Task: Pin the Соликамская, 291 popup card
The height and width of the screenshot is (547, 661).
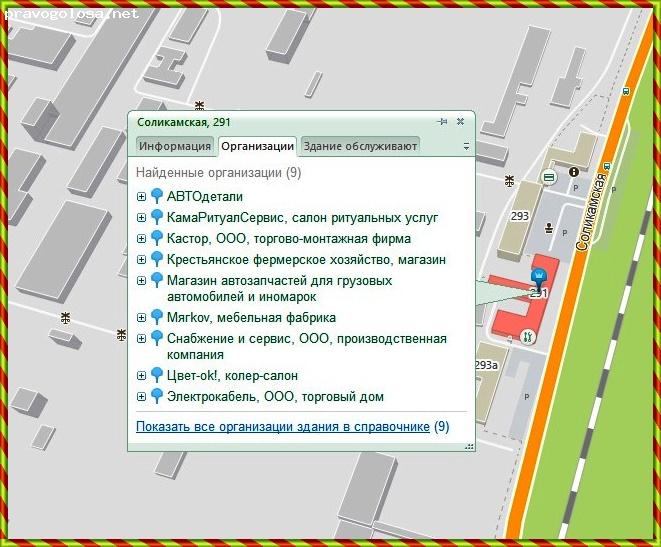Action: pyautogui.click(x=442, y=122)
